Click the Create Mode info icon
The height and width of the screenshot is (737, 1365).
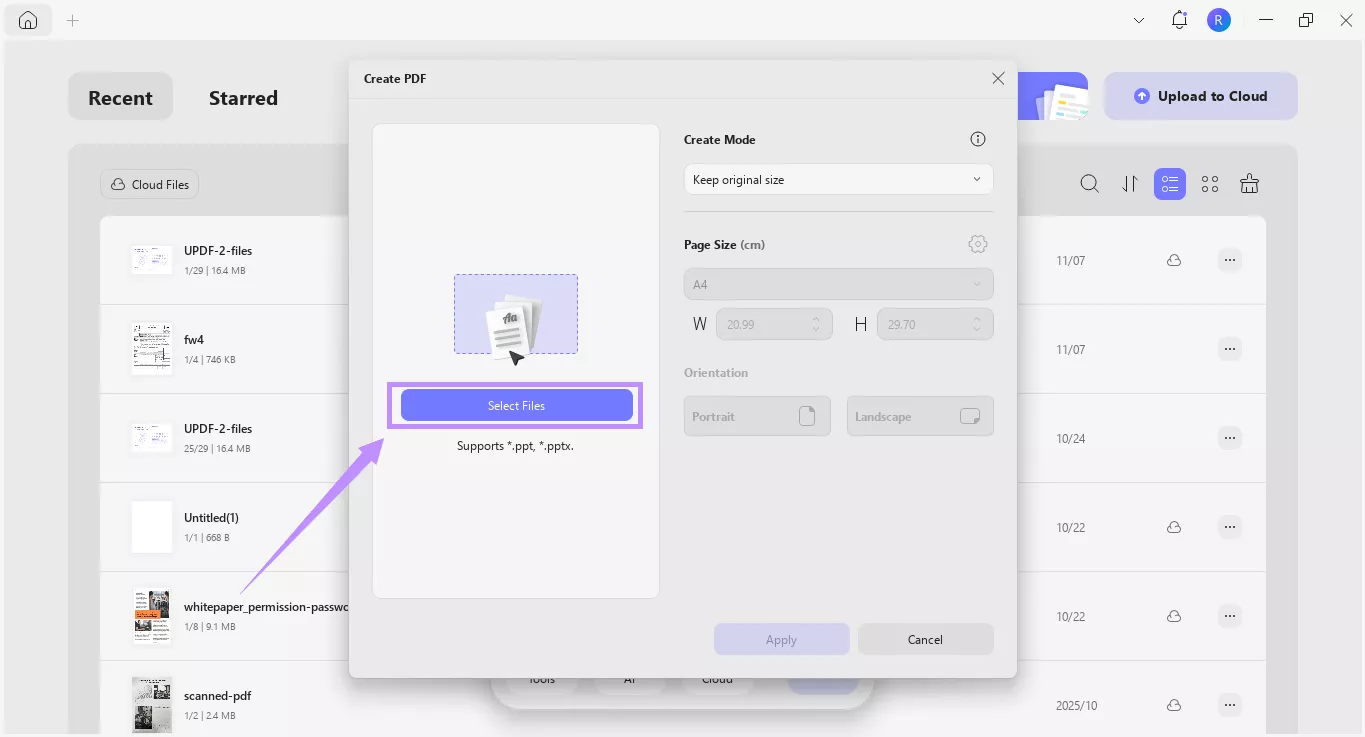coord(977,139)
